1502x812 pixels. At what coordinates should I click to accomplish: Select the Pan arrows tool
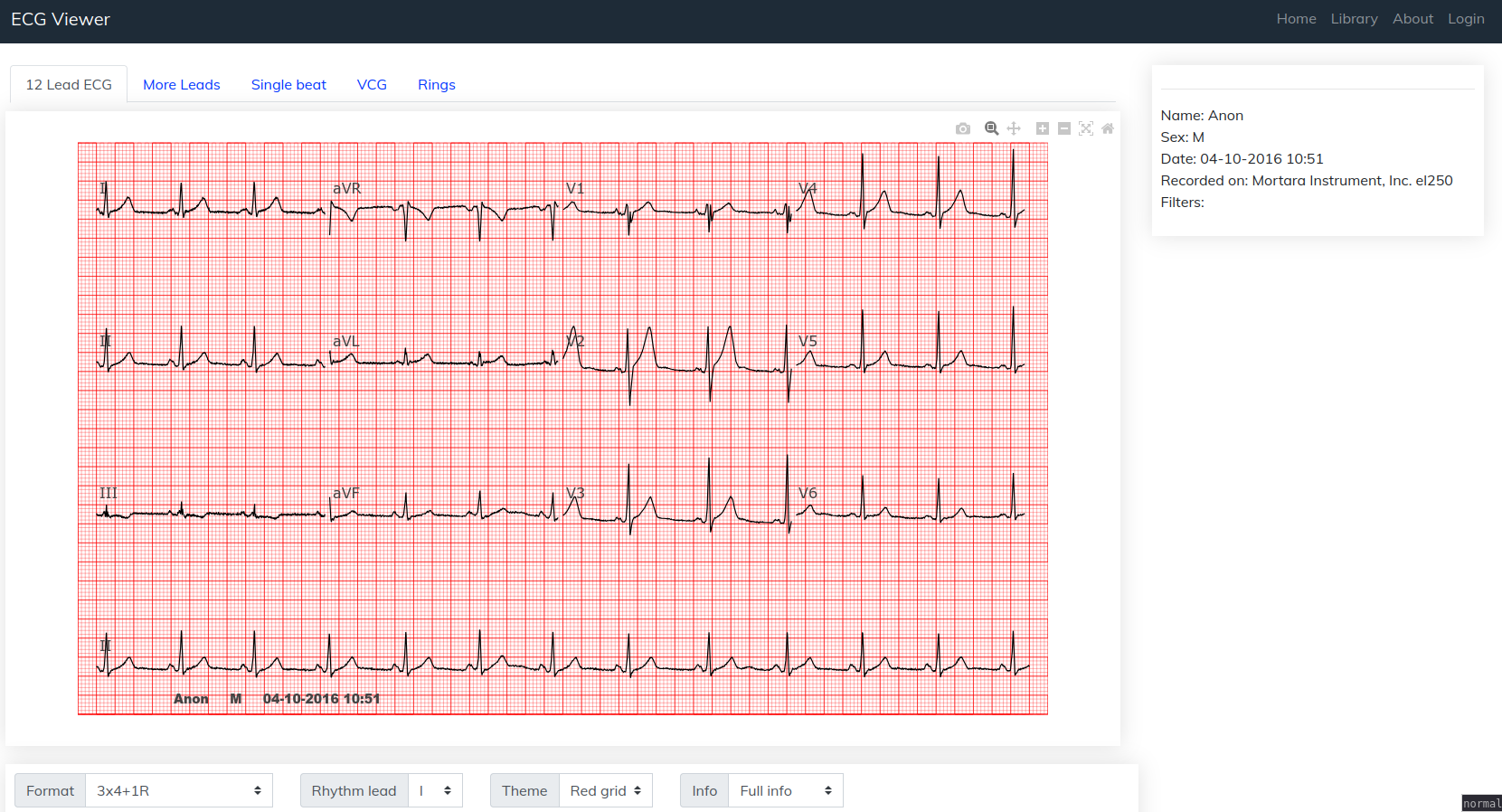[1014, 128]
